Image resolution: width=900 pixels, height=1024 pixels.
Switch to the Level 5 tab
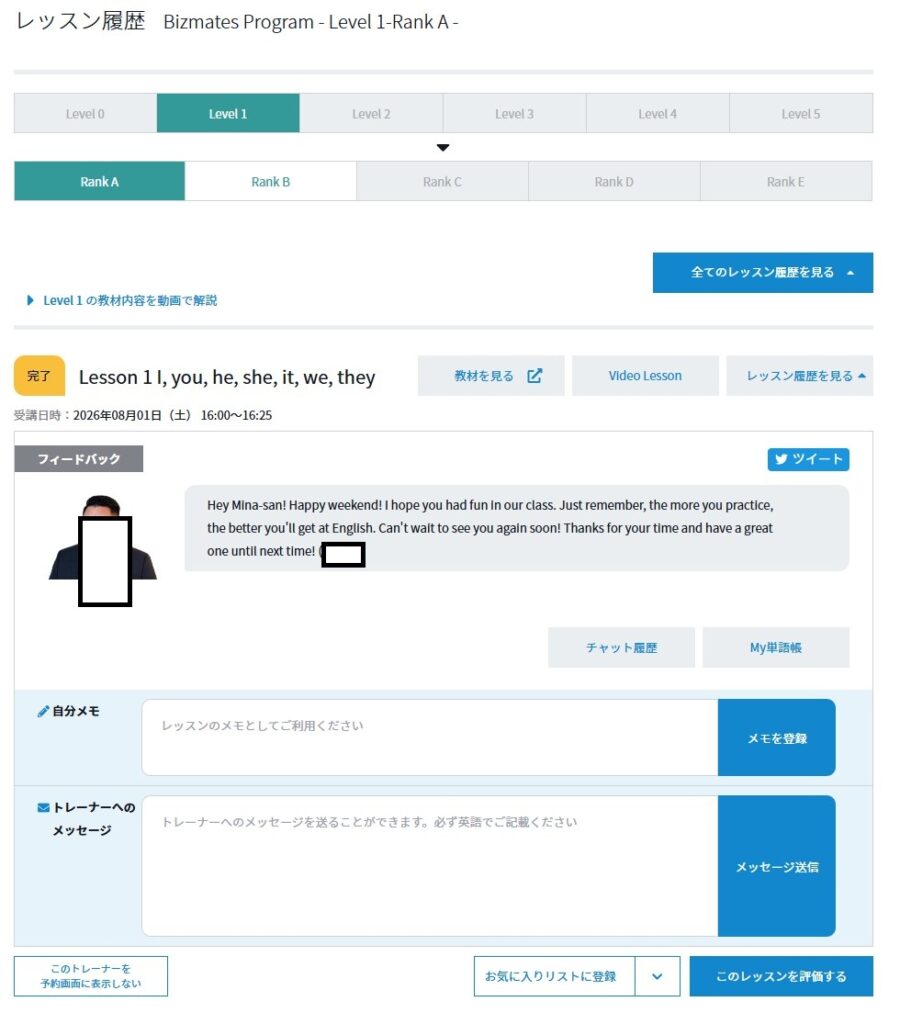(801, 114)
